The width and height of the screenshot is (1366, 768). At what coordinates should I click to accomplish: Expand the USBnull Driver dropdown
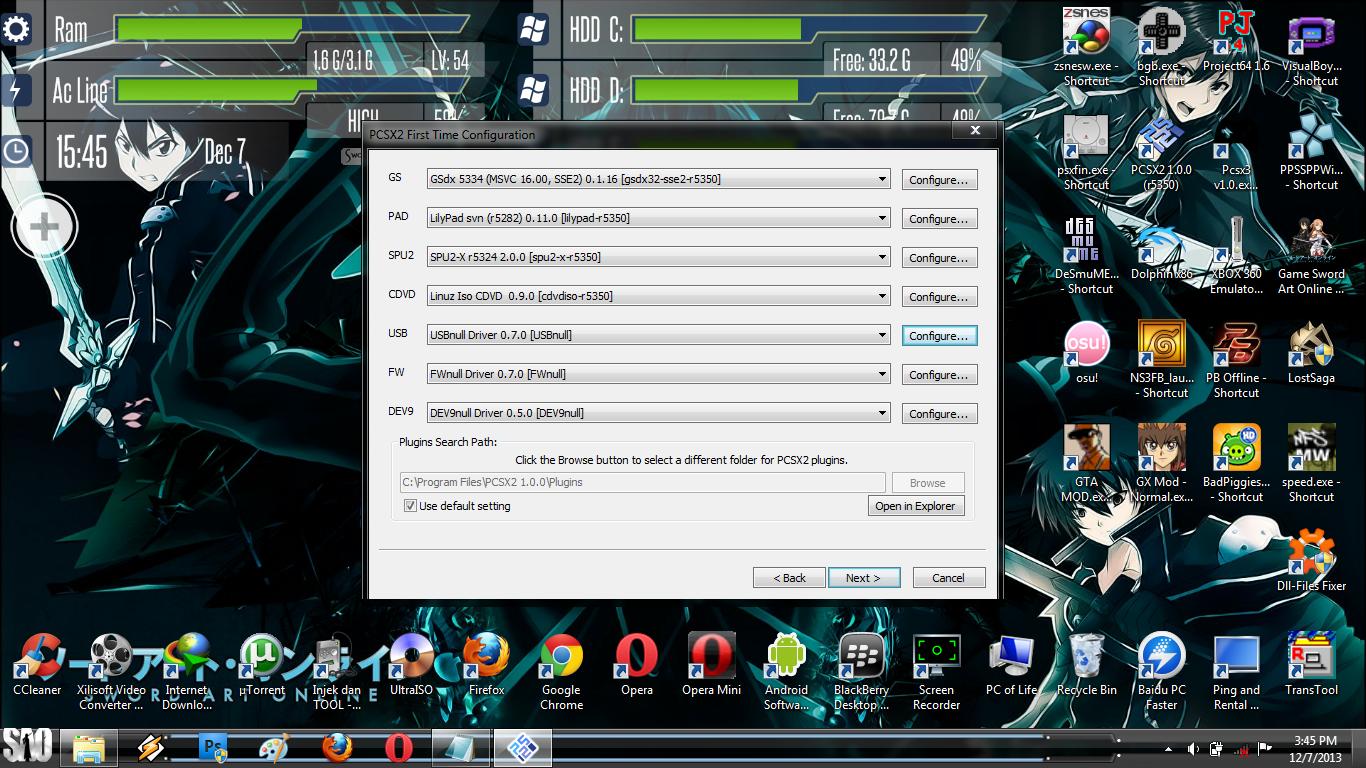(x=658, y=335)
